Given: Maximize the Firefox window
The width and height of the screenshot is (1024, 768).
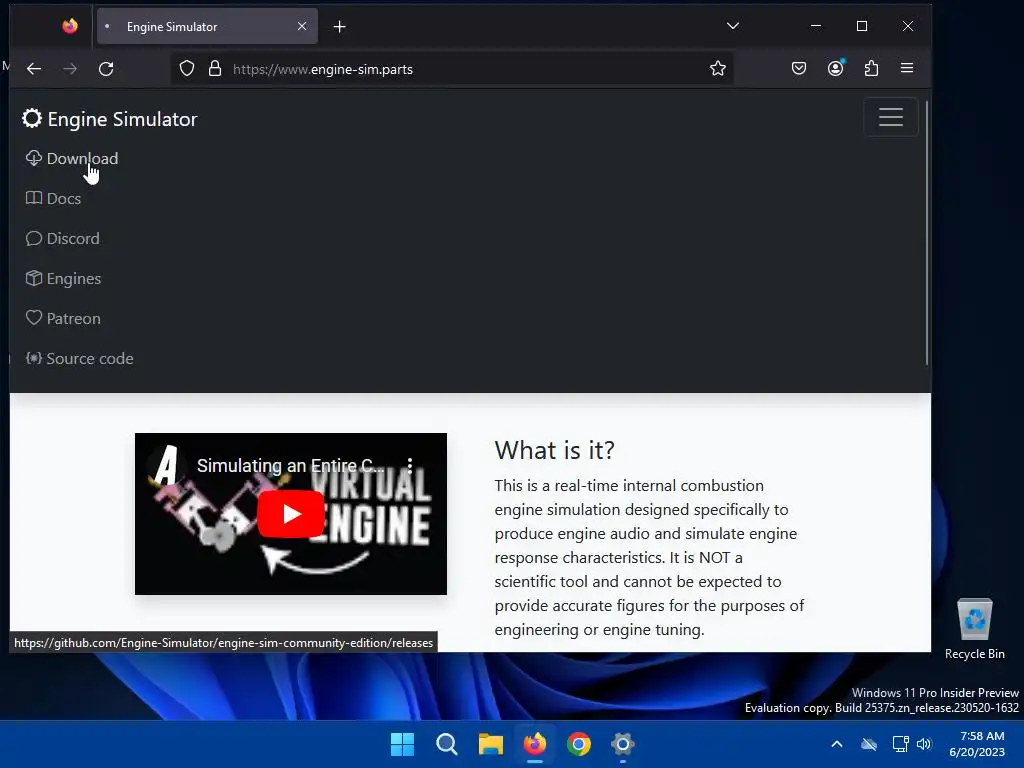Looking at the screenshot, I should [x=862, y=26].
